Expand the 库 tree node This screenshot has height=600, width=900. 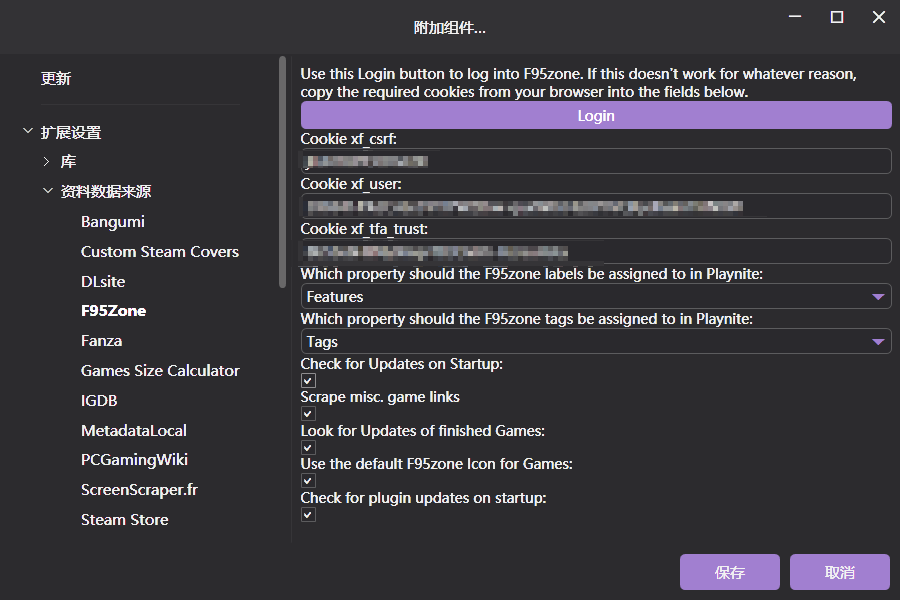[x=47, y=161]
